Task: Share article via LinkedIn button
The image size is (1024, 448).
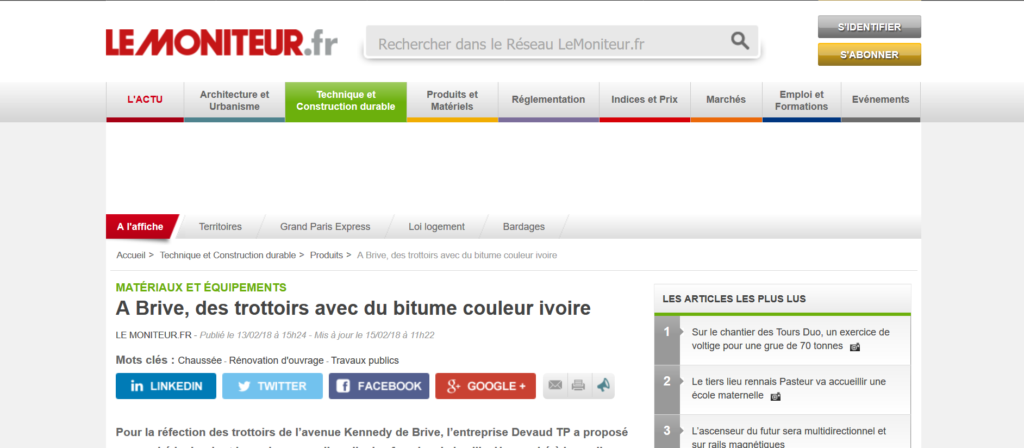Action: click(166, 386)
